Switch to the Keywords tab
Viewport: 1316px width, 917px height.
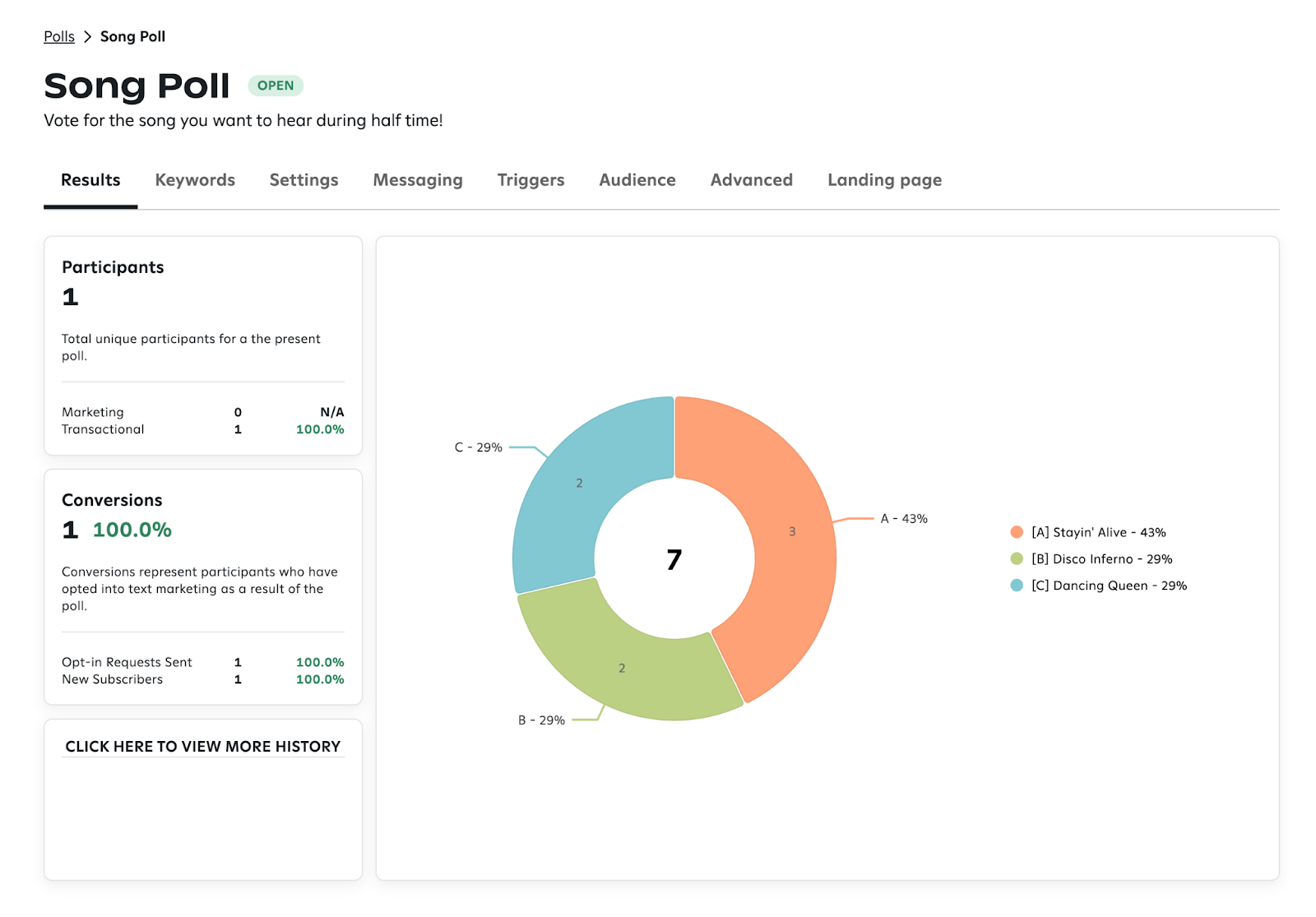(195, 180)
